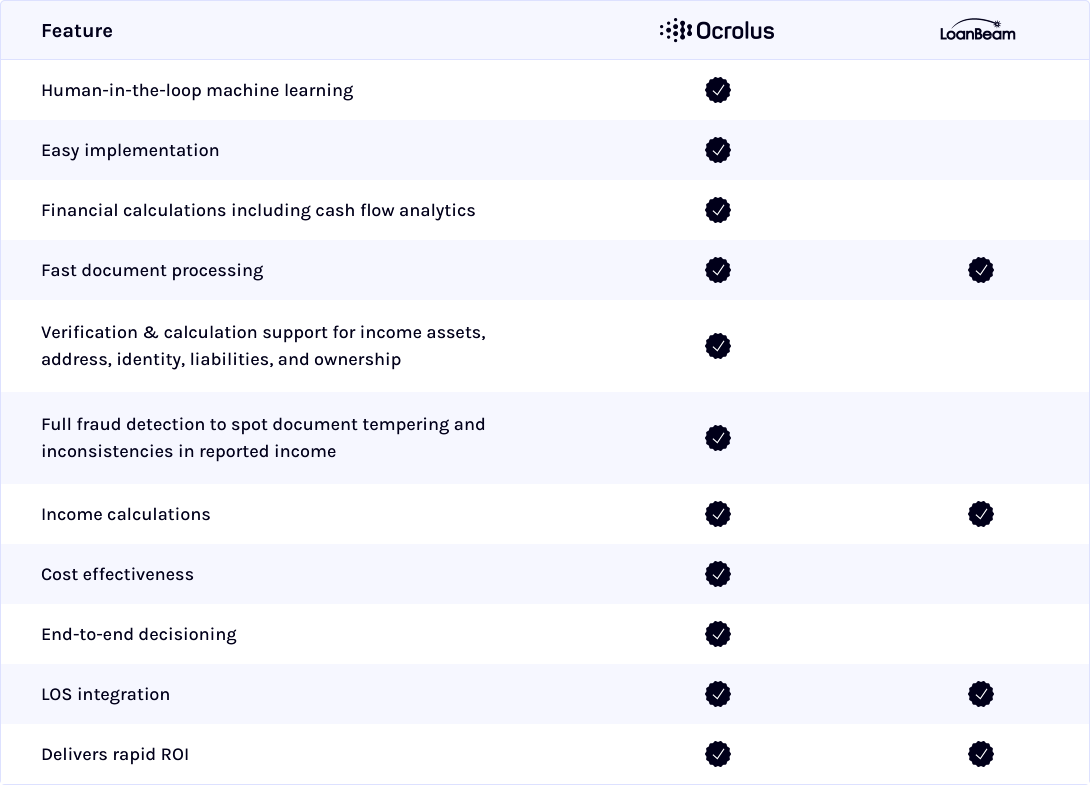1090x785 pixels.
Task: Click the LoanBeam logo in header
Action: 977,31
